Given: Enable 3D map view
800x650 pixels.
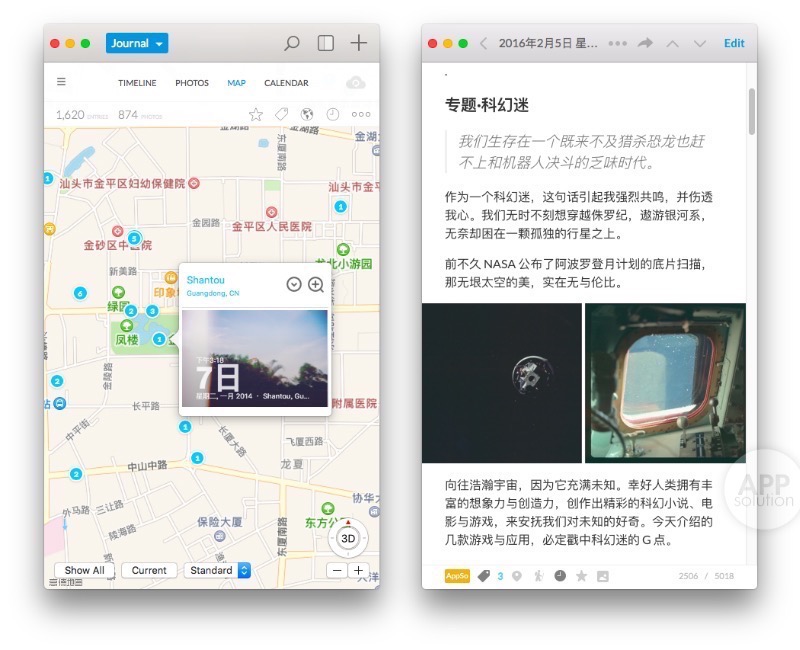Looking at the screenshot, I should [347, 537].
